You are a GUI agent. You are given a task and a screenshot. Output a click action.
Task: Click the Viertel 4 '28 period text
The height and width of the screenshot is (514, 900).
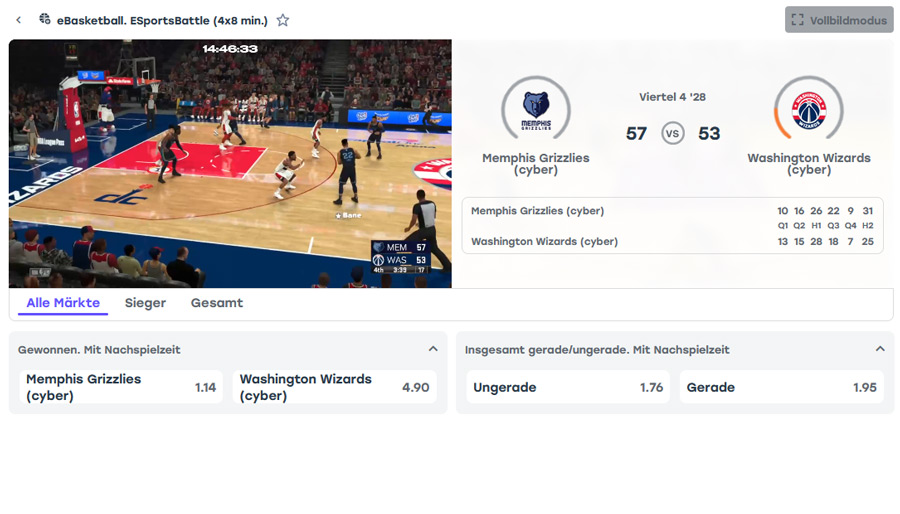pyautogui.click(x=672, y=97)
